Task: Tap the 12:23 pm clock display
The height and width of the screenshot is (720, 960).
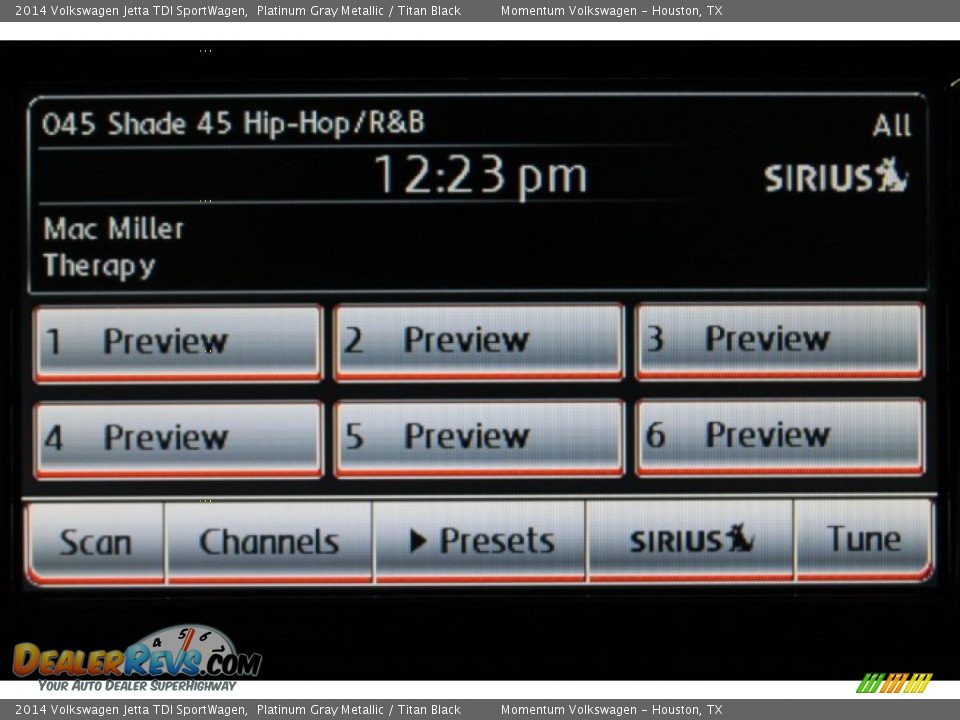Action: (x=480, y=176)
